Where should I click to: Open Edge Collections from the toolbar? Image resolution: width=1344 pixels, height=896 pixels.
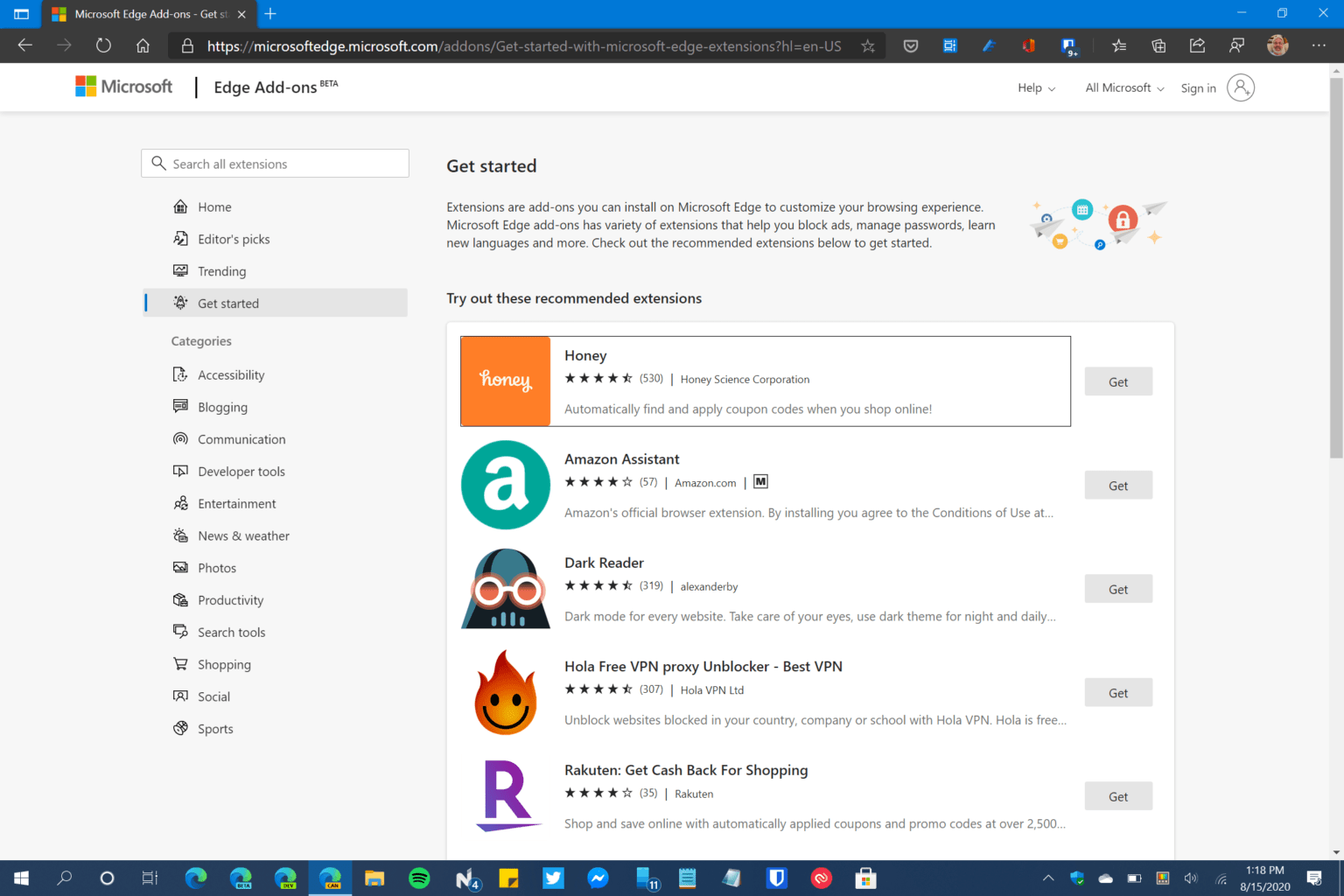point(1158,45)
